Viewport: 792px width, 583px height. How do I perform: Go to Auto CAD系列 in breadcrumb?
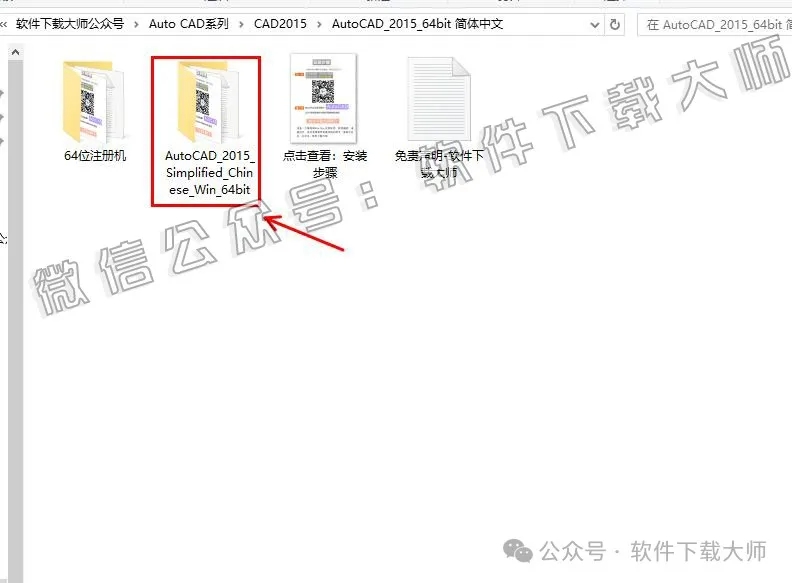coord(189,24)
